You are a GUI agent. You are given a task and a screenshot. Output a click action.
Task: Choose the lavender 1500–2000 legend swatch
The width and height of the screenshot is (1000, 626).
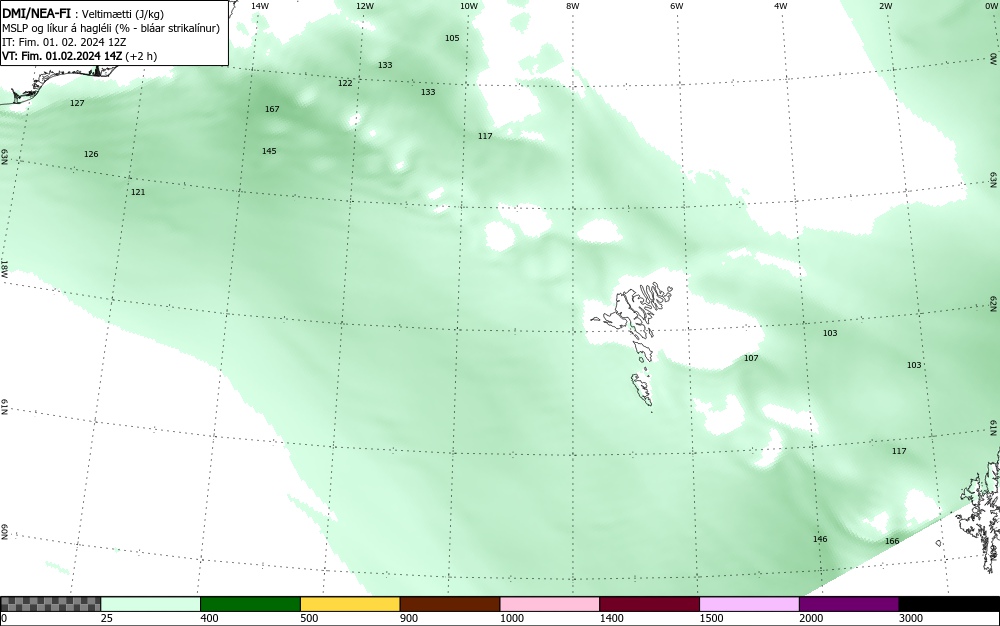[x=749, y=604]
